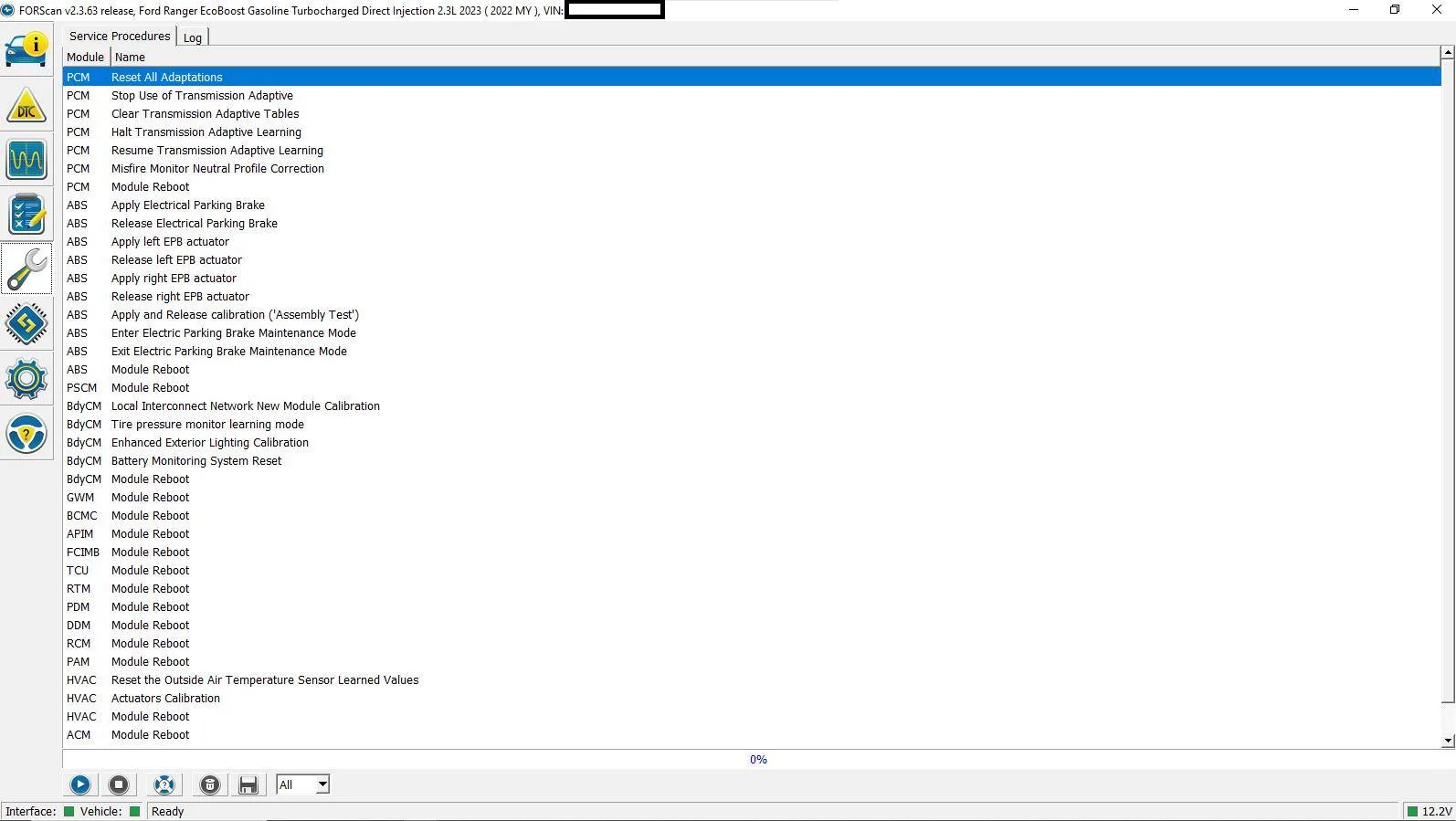Select Release right EPB actuator

coord(752,296)
